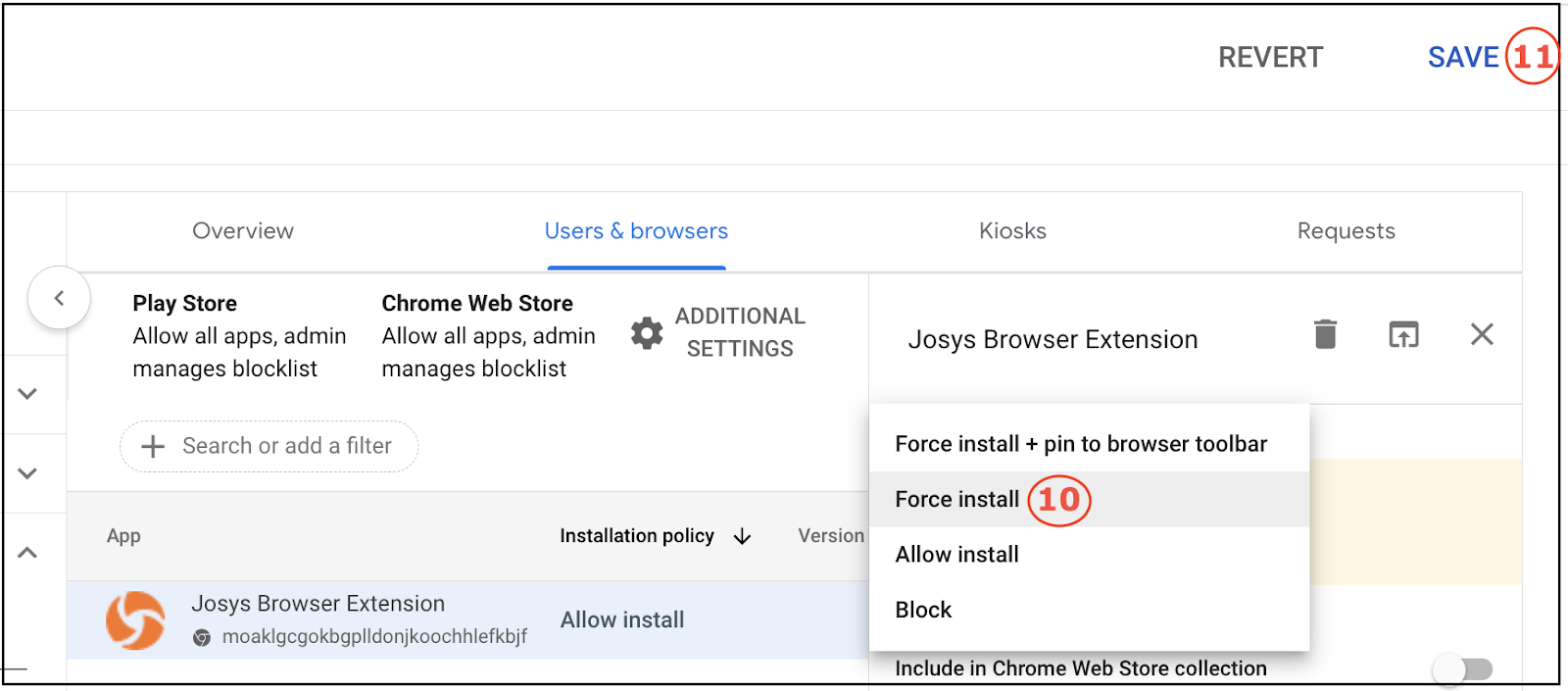Expand the first sidebar chevron down
Screen dimensions: 1568x691
(27, 393)
